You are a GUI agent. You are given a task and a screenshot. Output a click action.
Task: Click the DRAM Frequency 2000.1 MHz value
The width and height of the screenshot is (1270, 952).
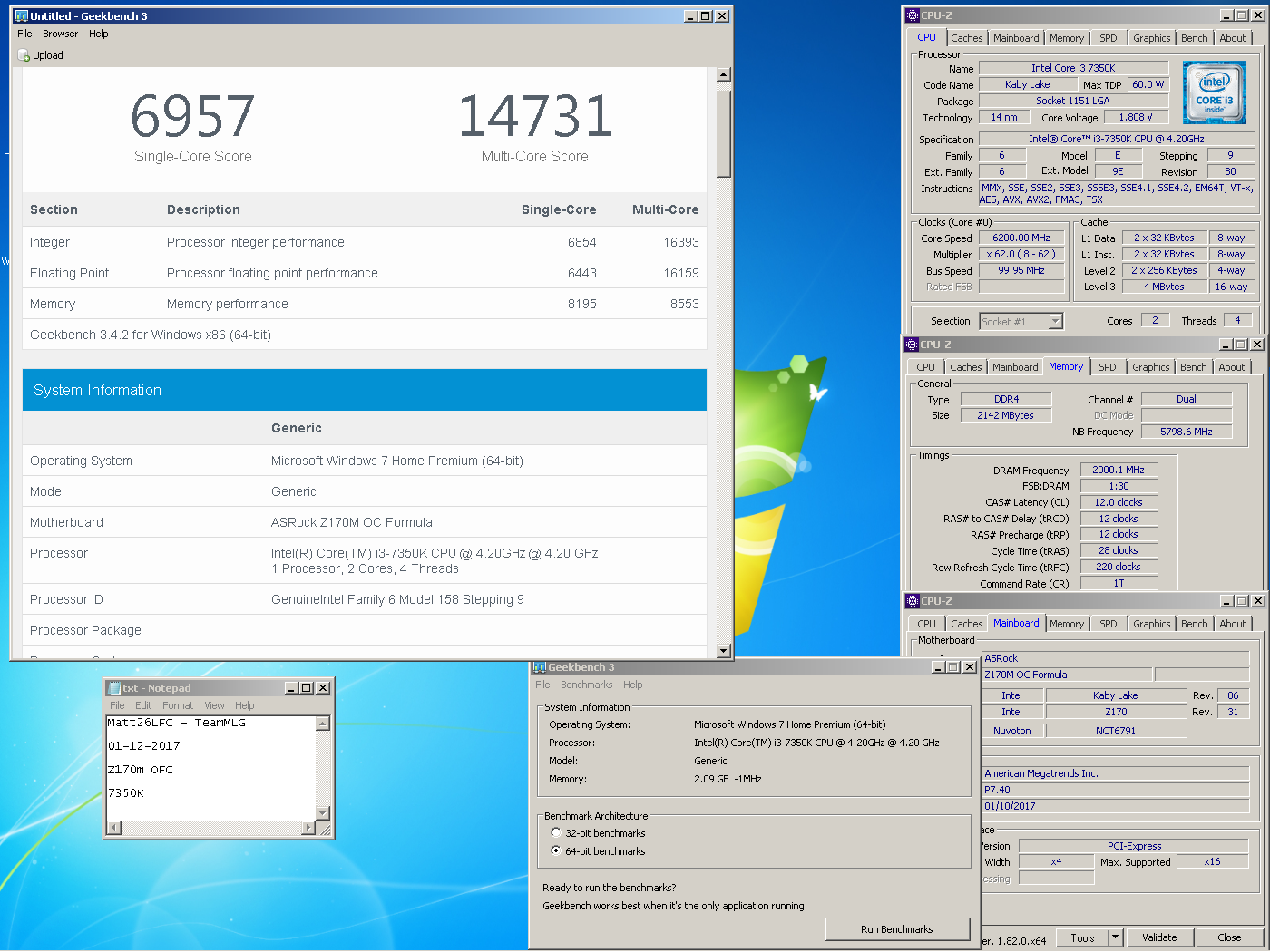pyautogui.click(x=1118, y=470)
